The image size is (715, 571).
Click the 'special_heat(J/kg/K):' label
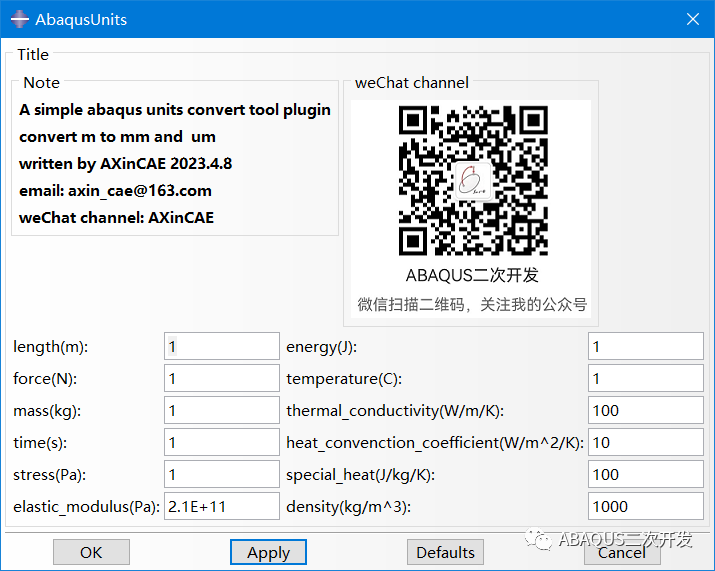[361, 475]
